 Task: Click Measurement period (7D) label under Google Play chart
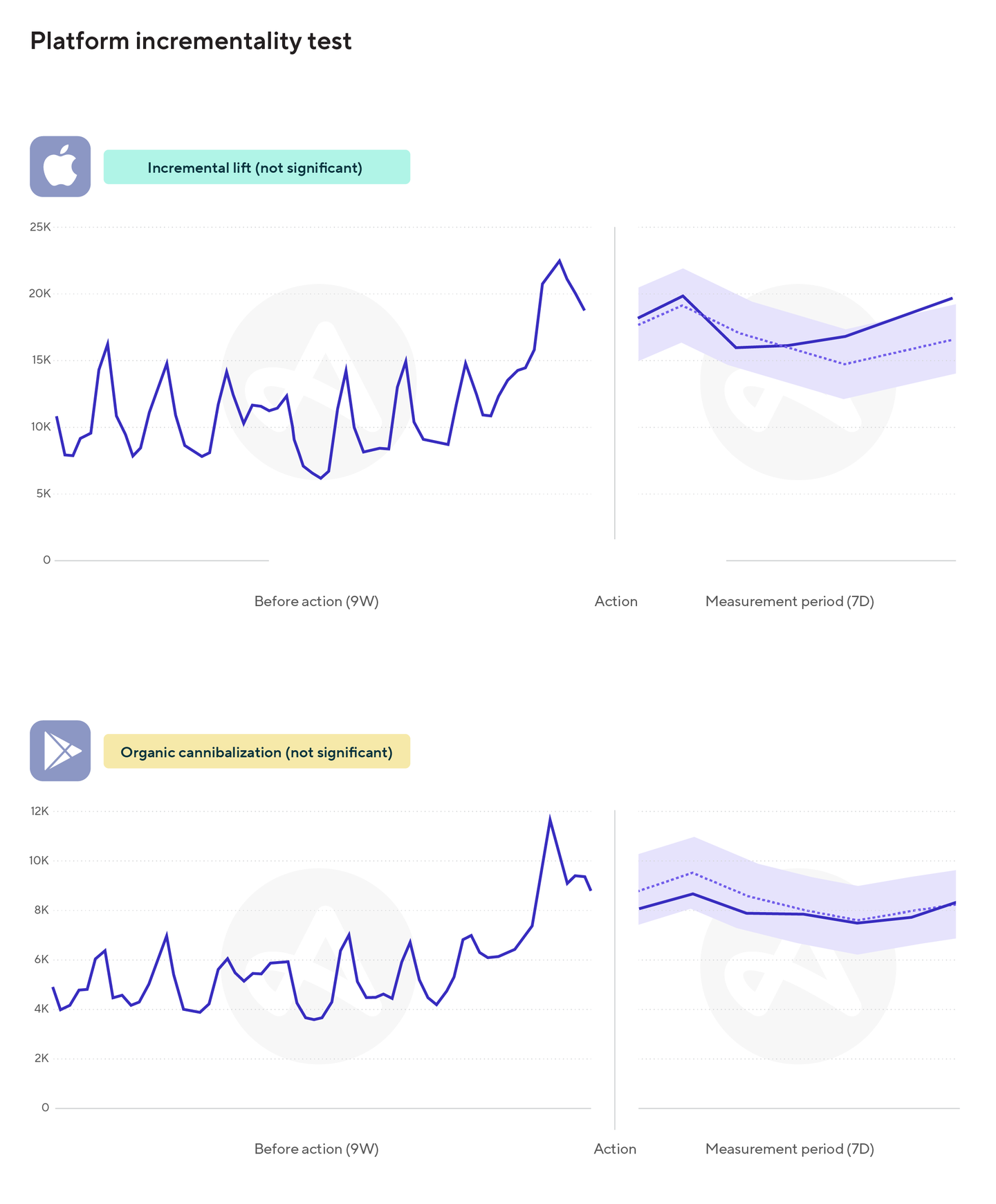[x=789, y=1149]
